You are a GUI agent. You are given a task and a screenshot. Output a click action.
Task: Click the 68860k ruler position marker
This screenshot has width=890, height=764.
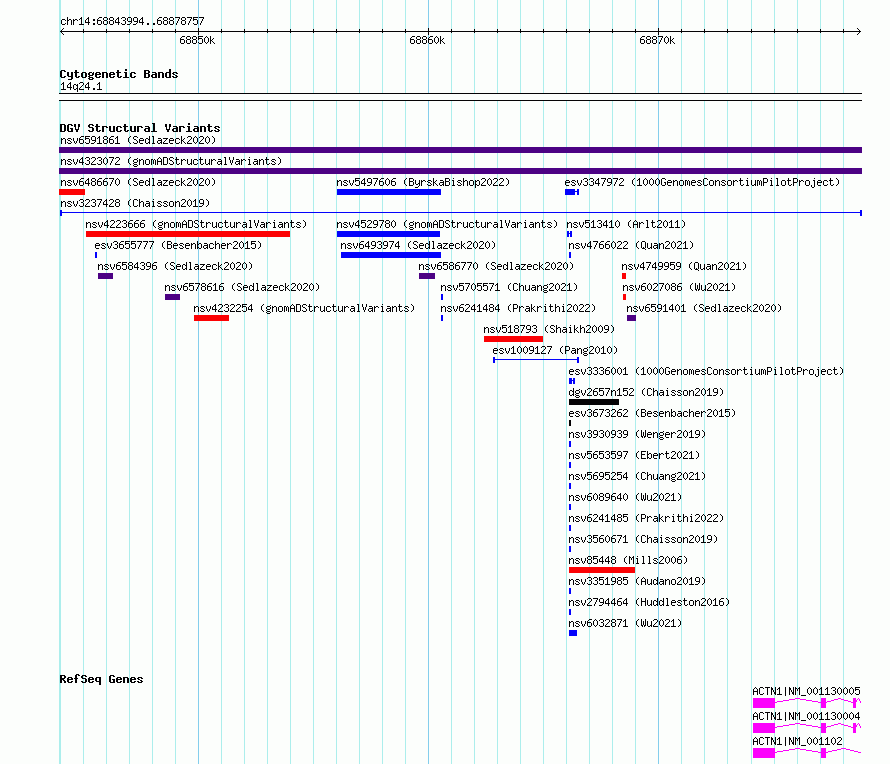pyautogui.click(x=427, y=40)
